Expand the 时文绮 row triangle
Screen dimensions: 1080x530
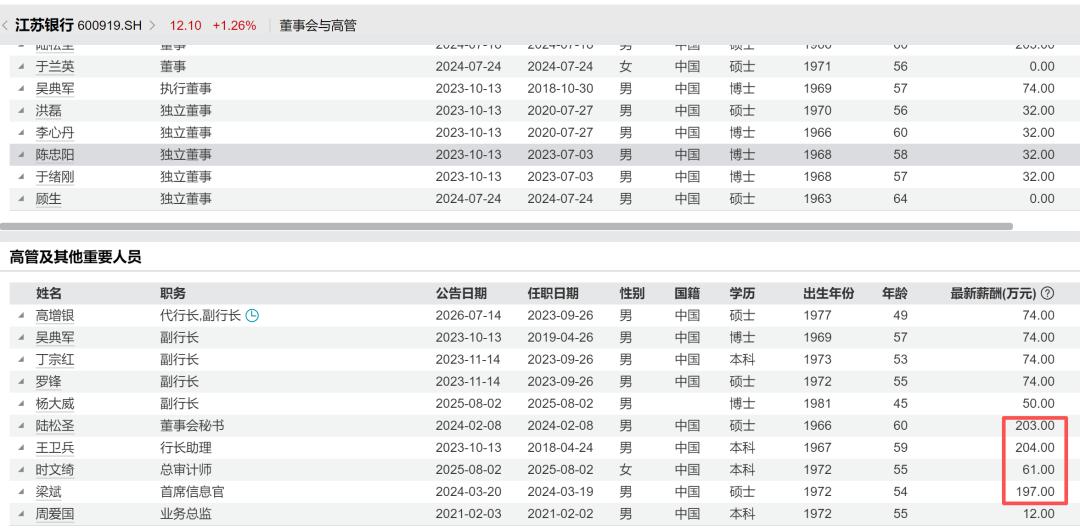[21, 470]
